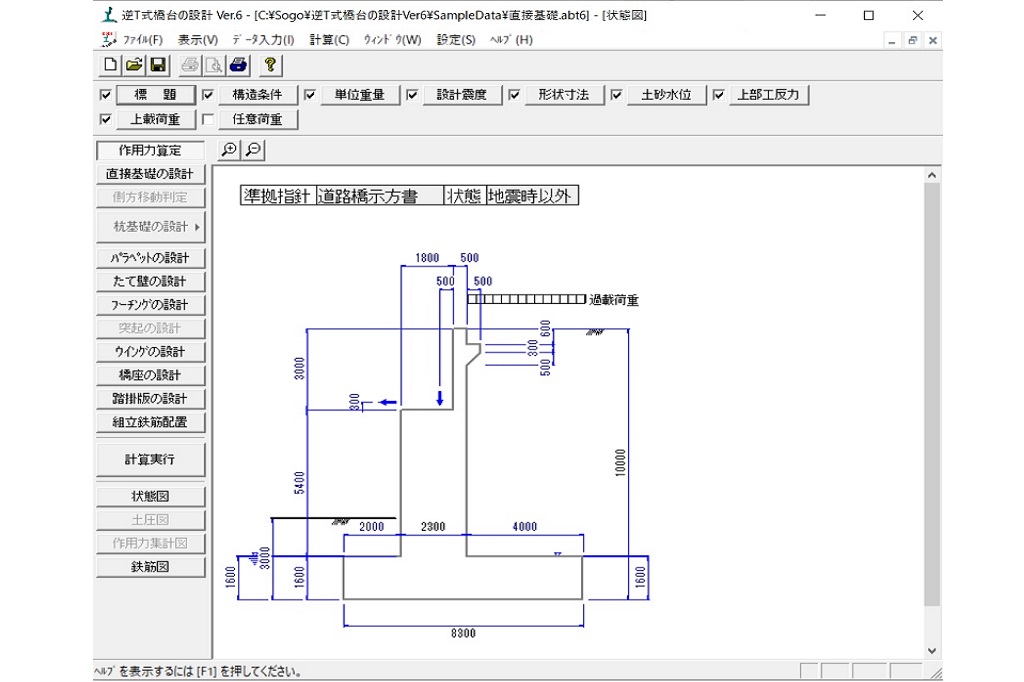Select the フーチングの設計 sidebar button
This screenshot has height=682, width=1024.
(150, 304)
